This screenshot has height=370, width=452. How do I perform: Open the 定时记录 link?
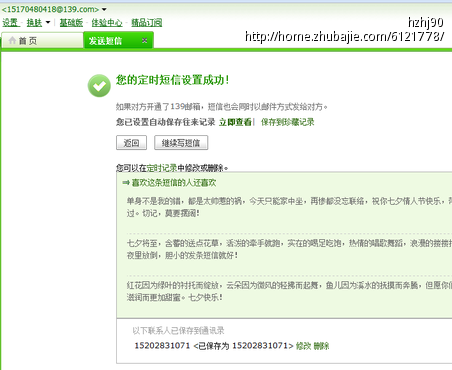pos(162,168)
